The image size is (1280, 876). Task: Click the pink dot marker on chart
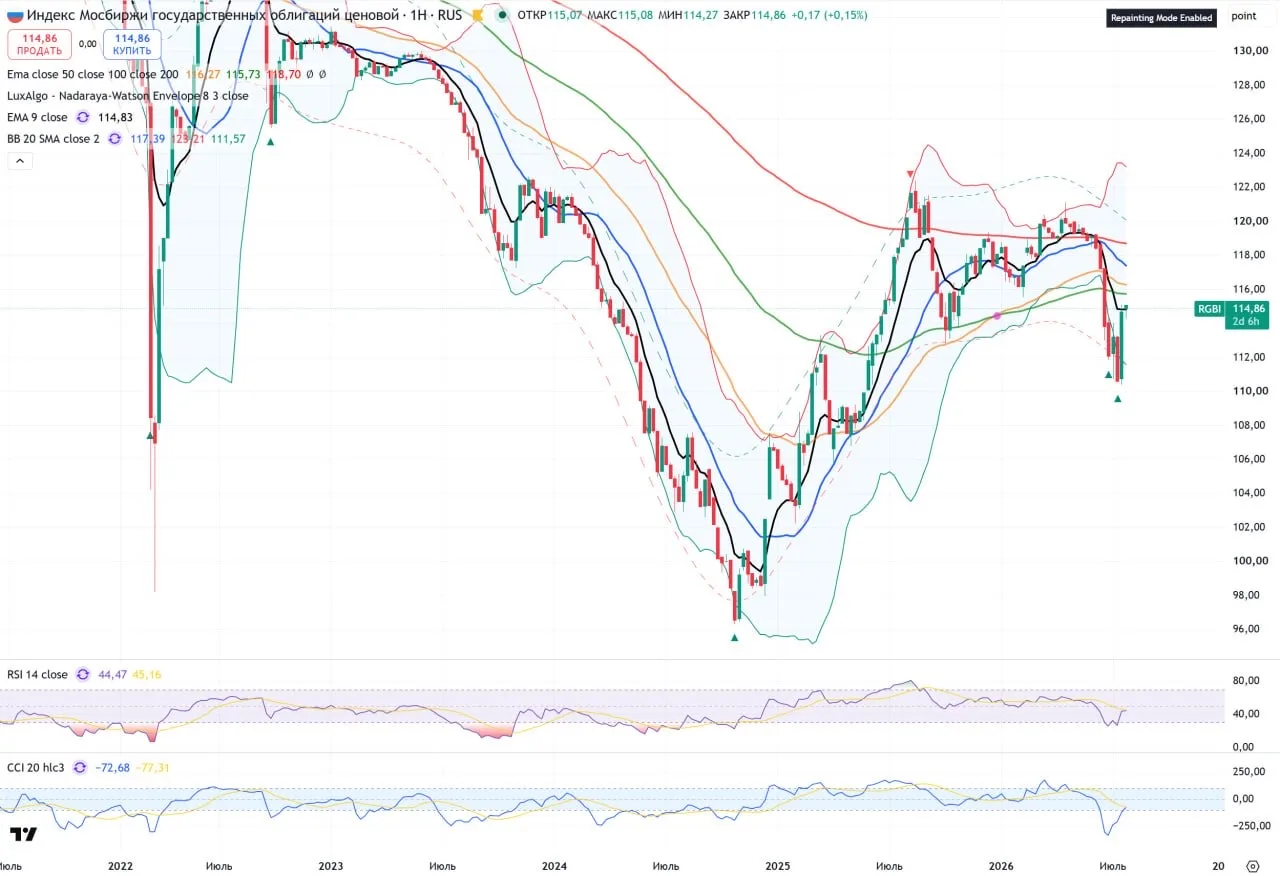pos(996,316)
